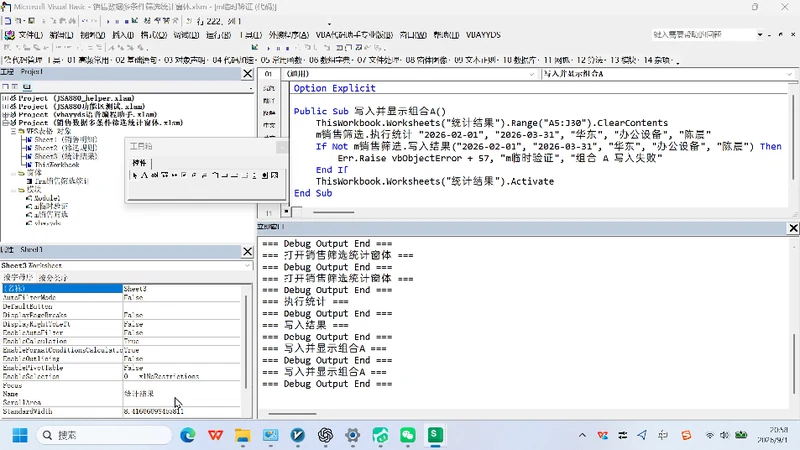
Task: Click the help question input box
Action: point(703,34)
